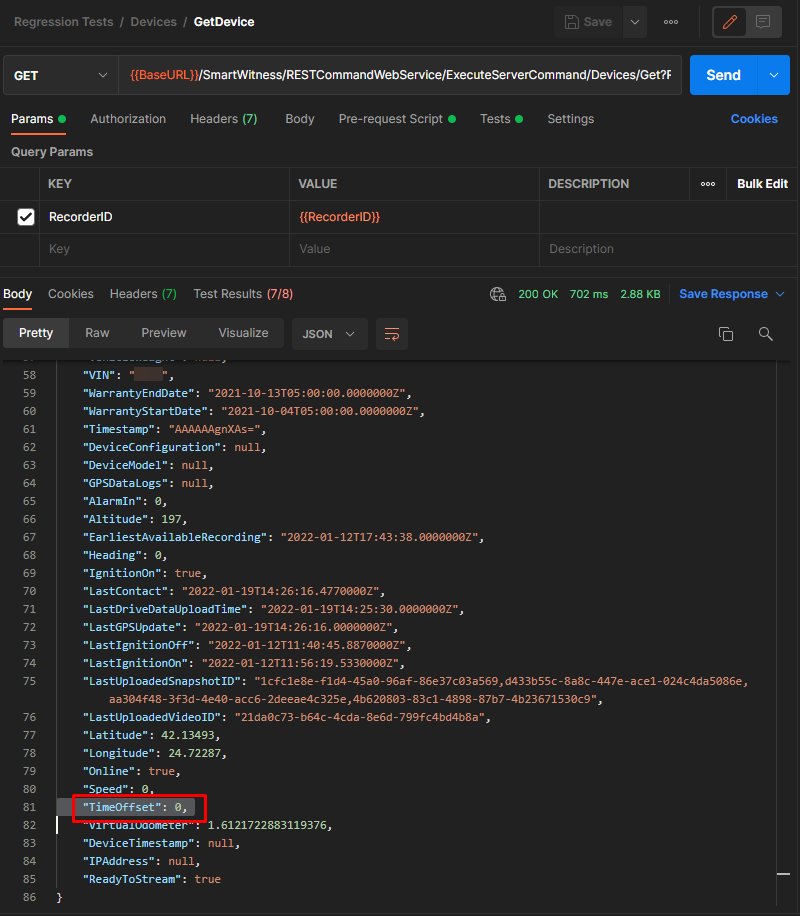
Task: Toggle line wrapping in the response pane
Action: tap(391, 334)
